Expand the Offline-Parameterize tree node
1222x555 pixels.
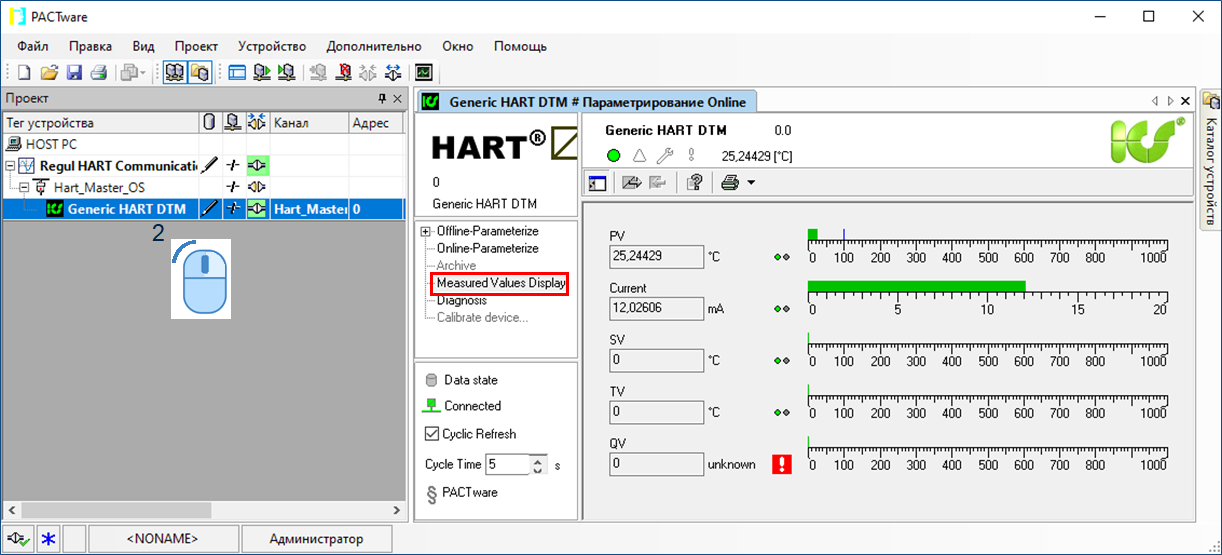tap(427, 231)
